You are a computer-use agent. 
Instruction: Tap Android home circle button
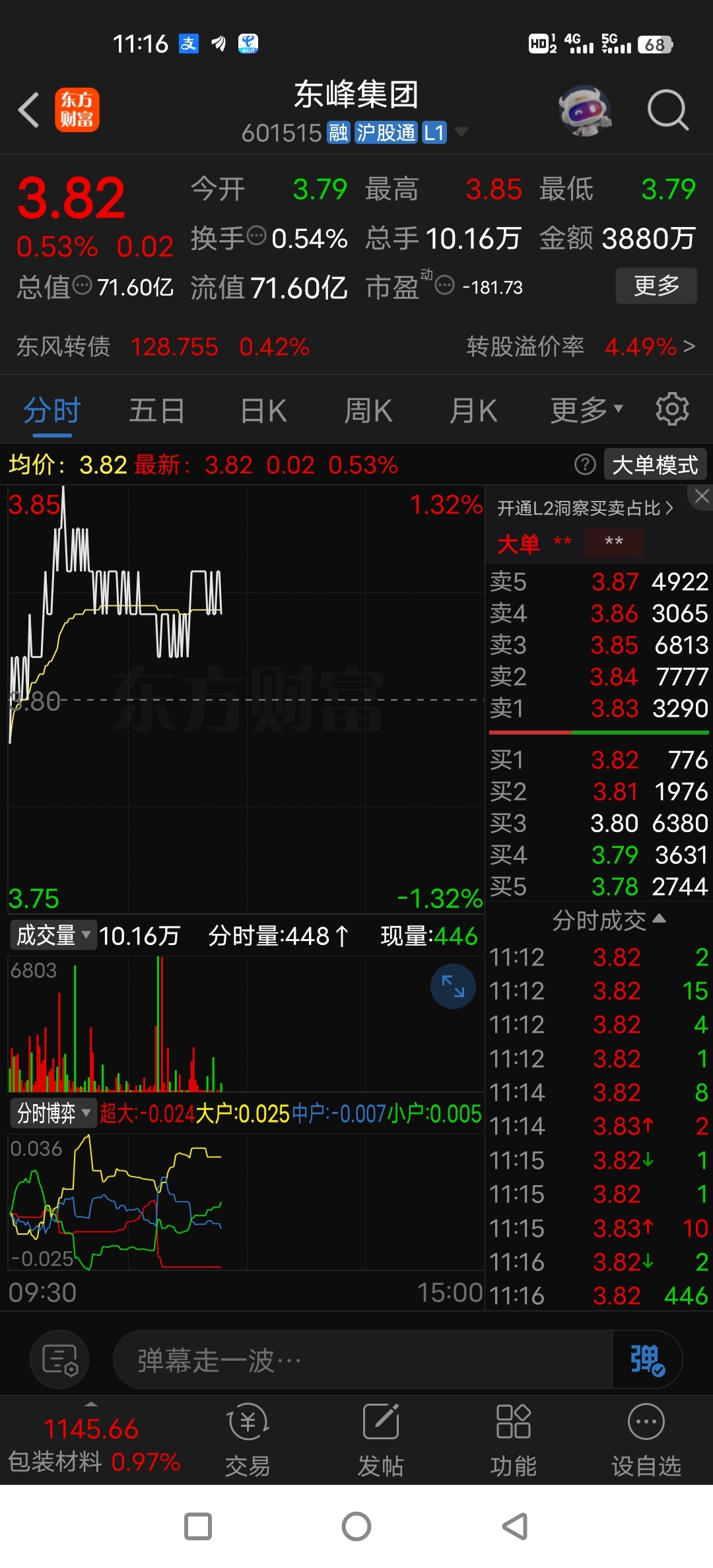(x=356, y=1526)
